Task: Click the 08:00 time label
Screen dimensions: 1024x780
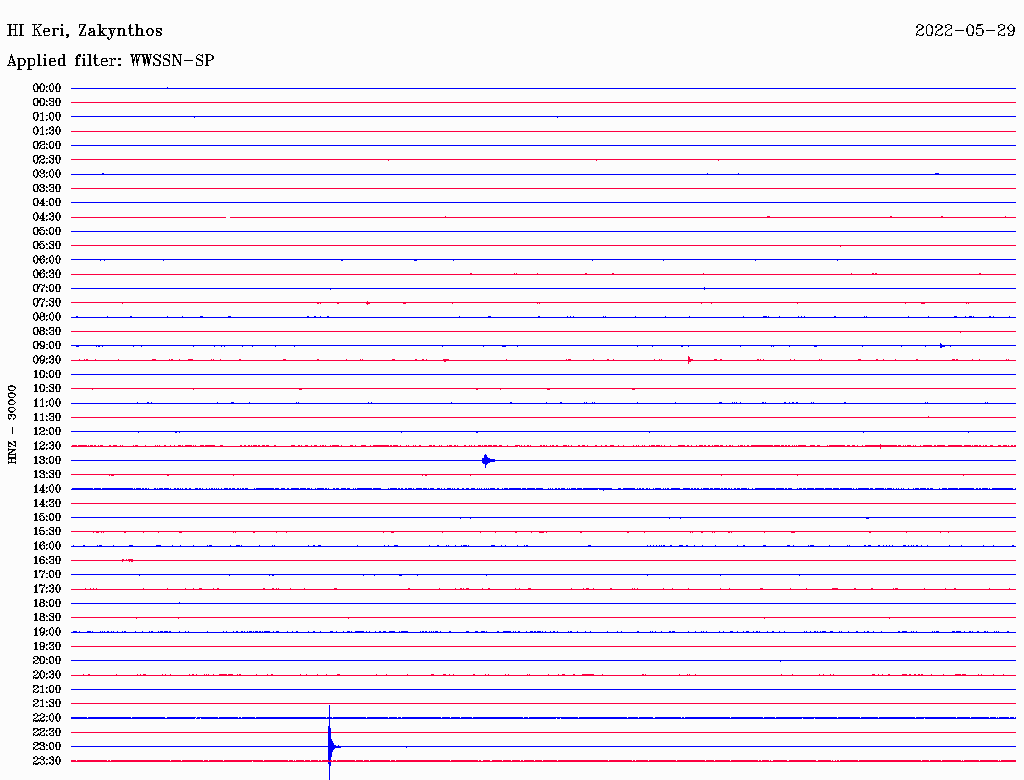Action: (x=47, y=317)
